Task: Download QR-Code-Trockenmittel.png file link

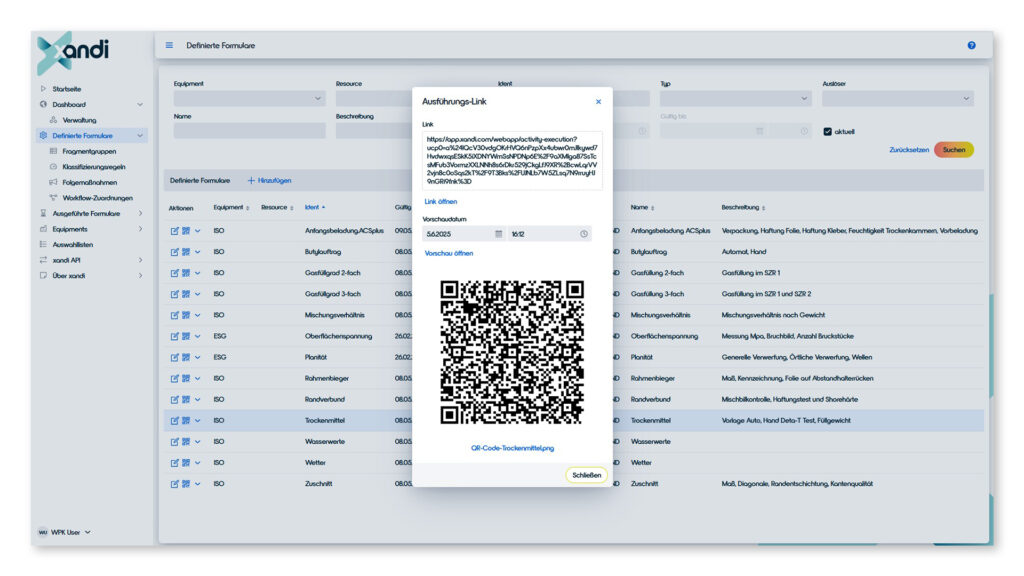Action: pos(512,448)
